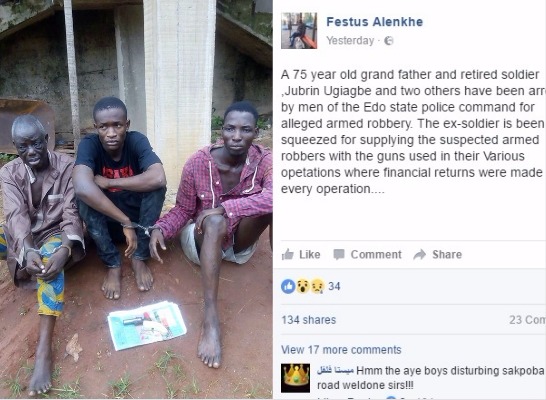Image resolution: width=546 pixels, height=400 pixels.
Task: Click the public globe privacy icon
Action: (389, 41)
